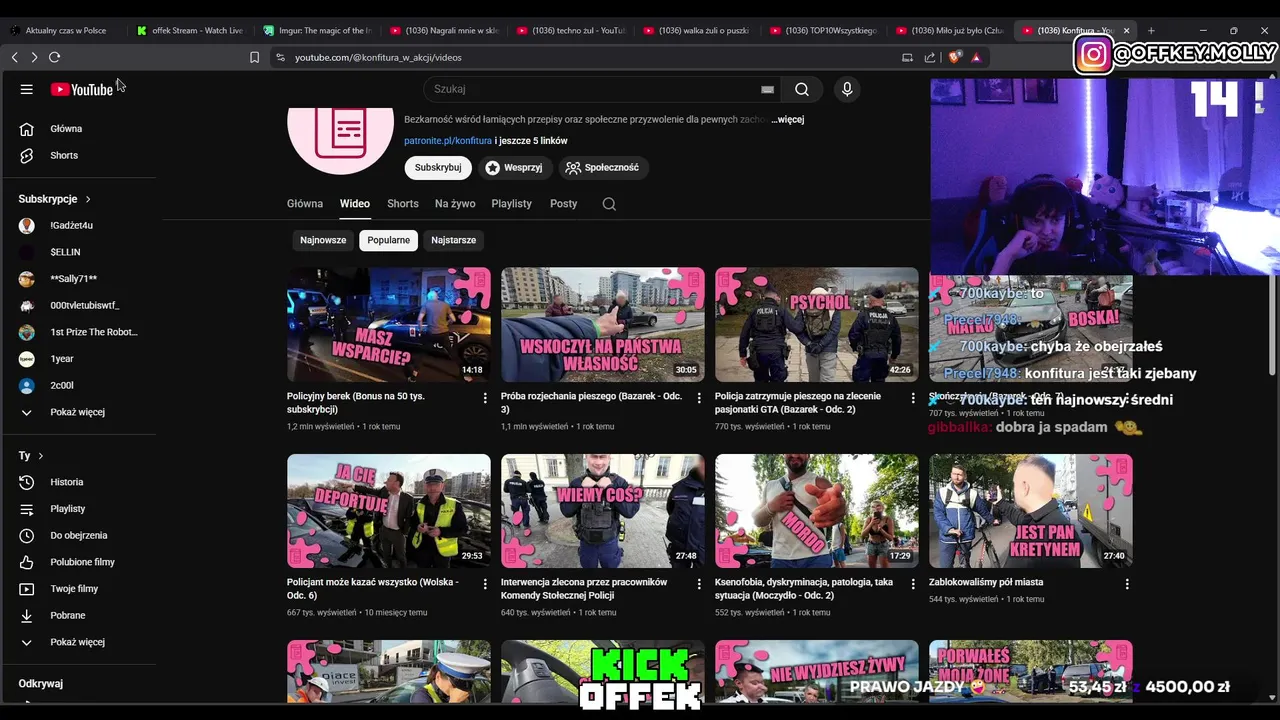Open the PSYCHOL Policja zatrzymuje pieszego thumbnail
This screenshot has width=1280, height=720.
(x=817, y=324)
